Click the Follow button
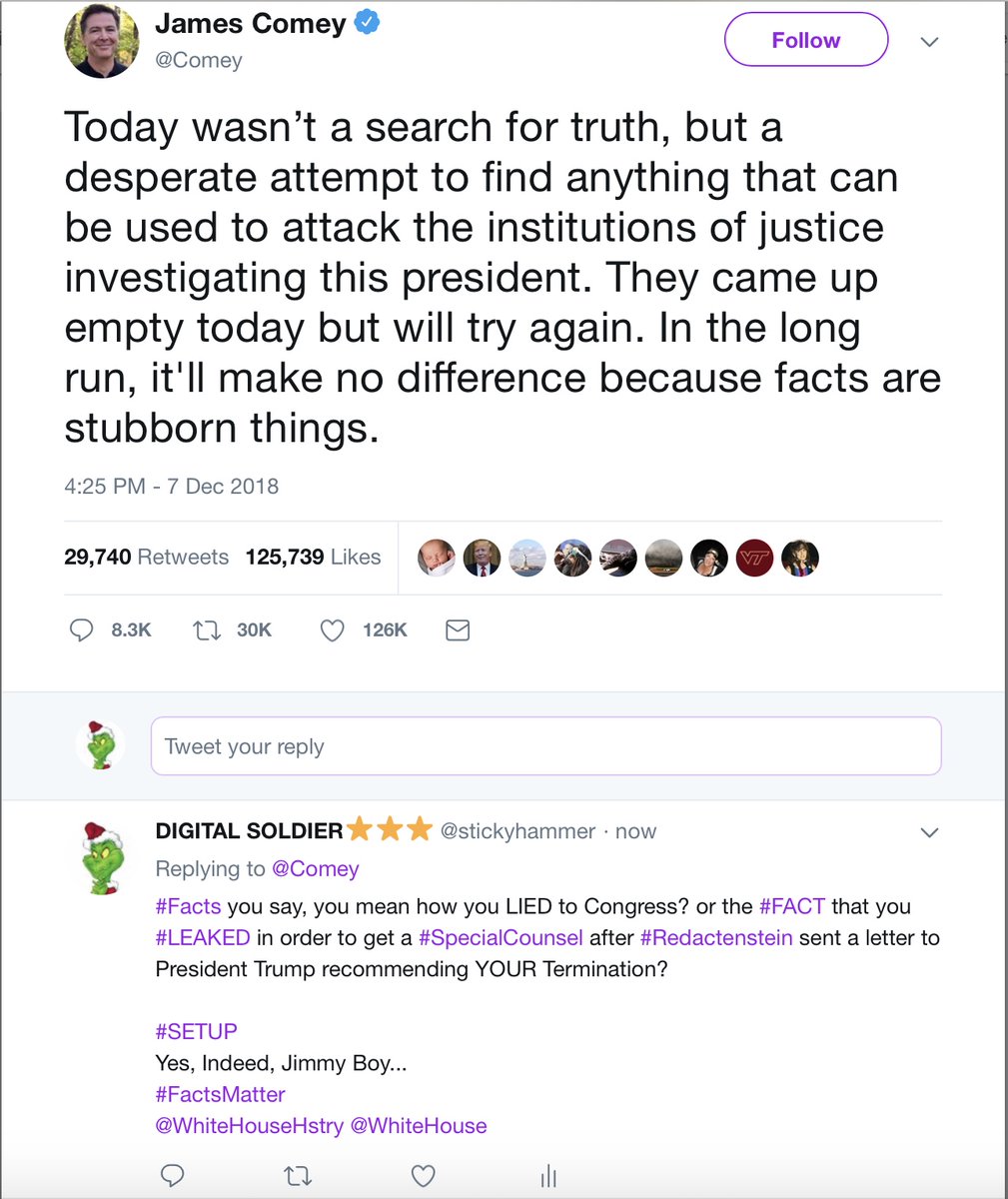This screenshot has height=1199, width=1008. pyautogui.click(x=805, y=41)
